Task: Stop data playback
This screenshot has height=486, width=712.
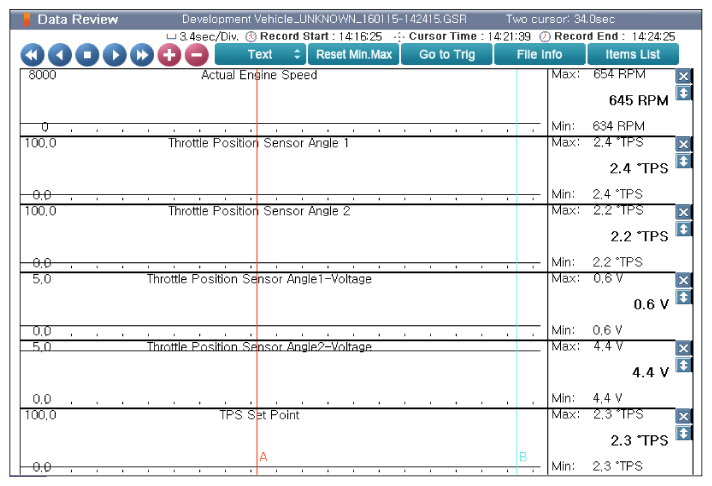Action: 87,55
